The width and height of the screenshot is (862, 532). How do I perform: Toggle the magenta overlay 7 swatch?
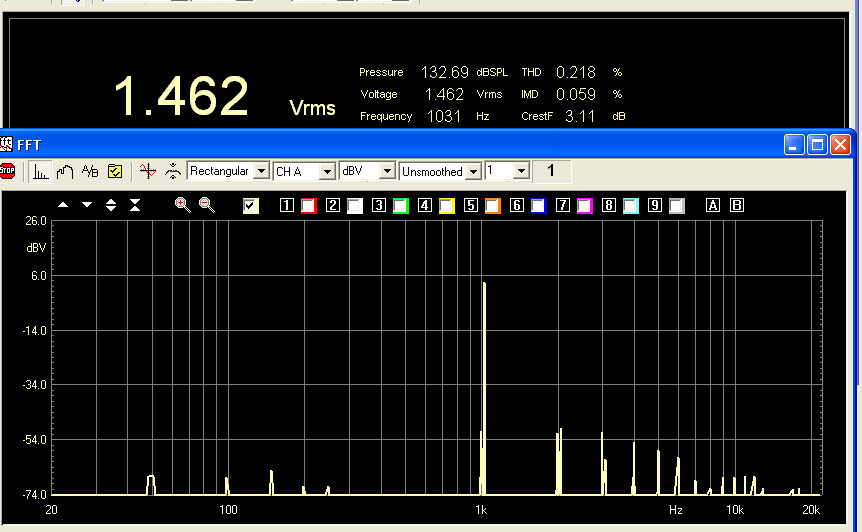584,205
